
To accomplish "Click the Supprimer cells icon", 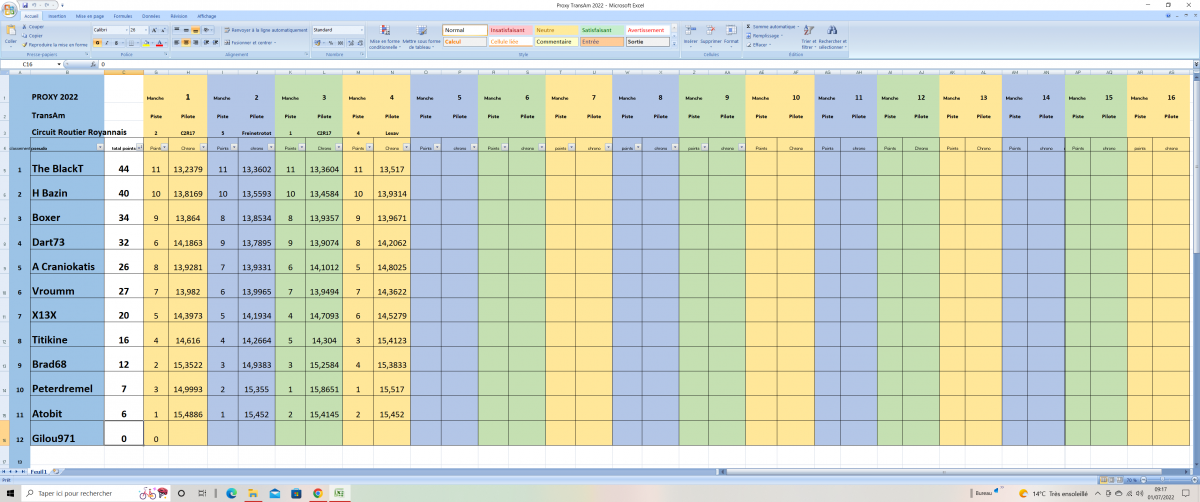I will coord(711,36).
